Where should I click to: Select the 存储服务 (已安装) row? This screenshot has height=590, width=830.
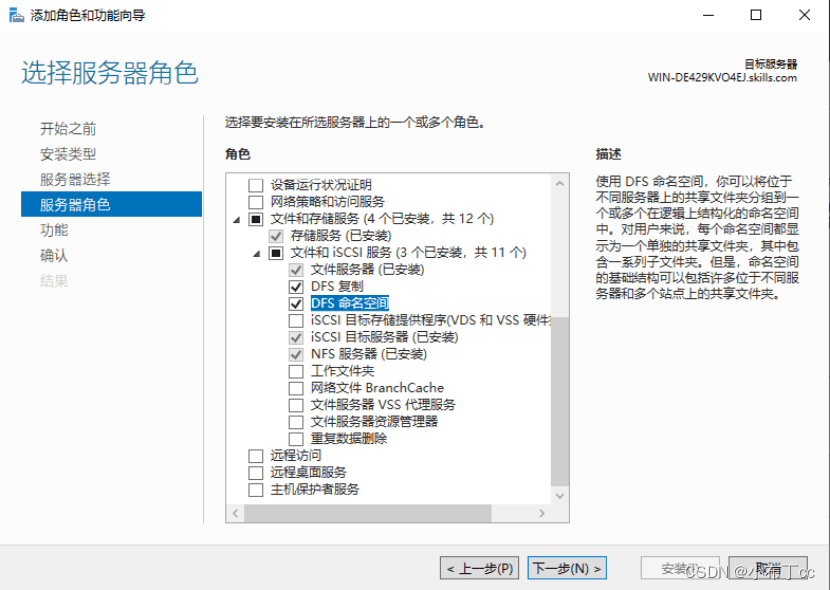tap(341, 236)
